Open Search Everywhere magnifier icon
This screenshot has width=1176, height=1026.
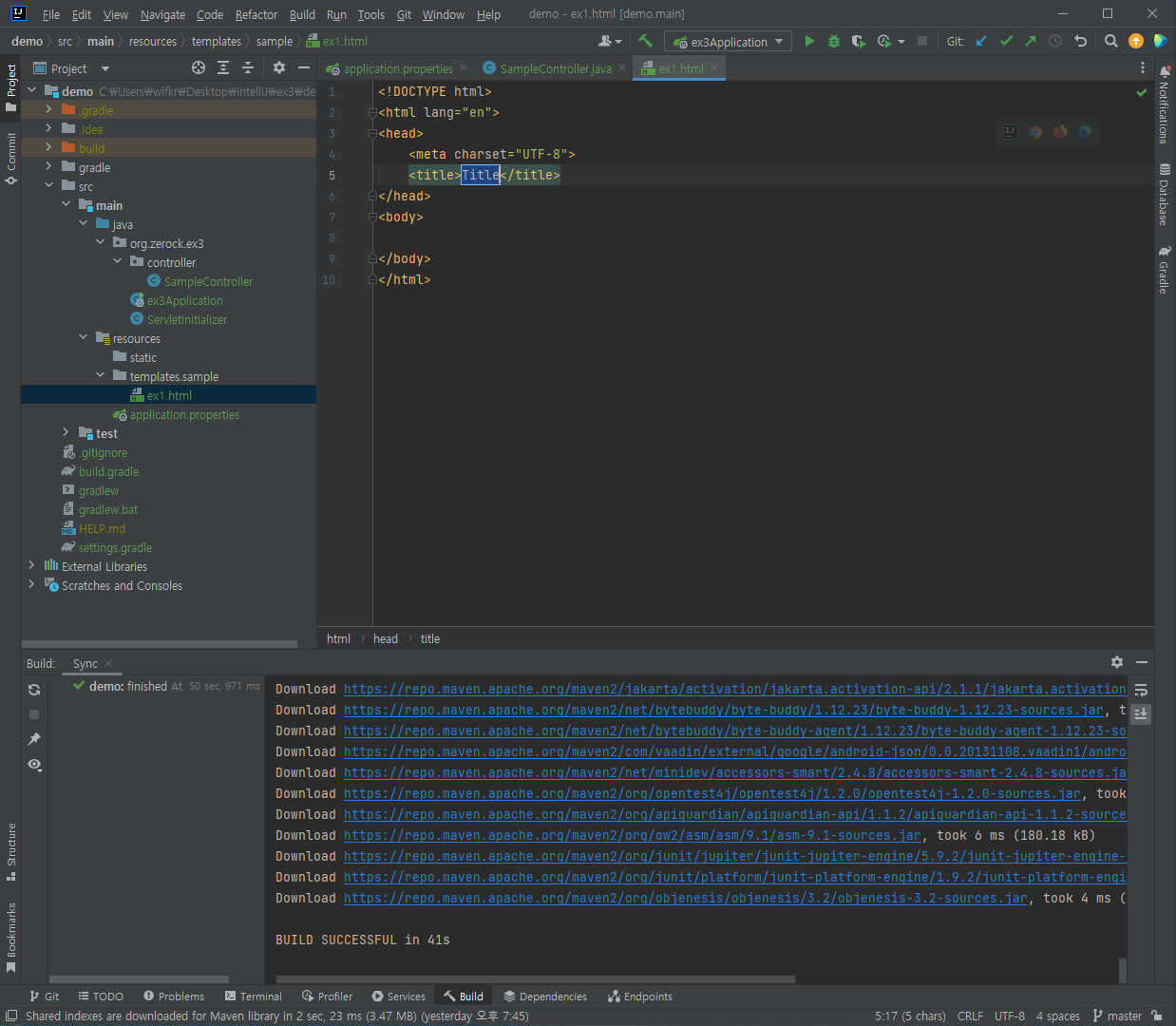1111,41
